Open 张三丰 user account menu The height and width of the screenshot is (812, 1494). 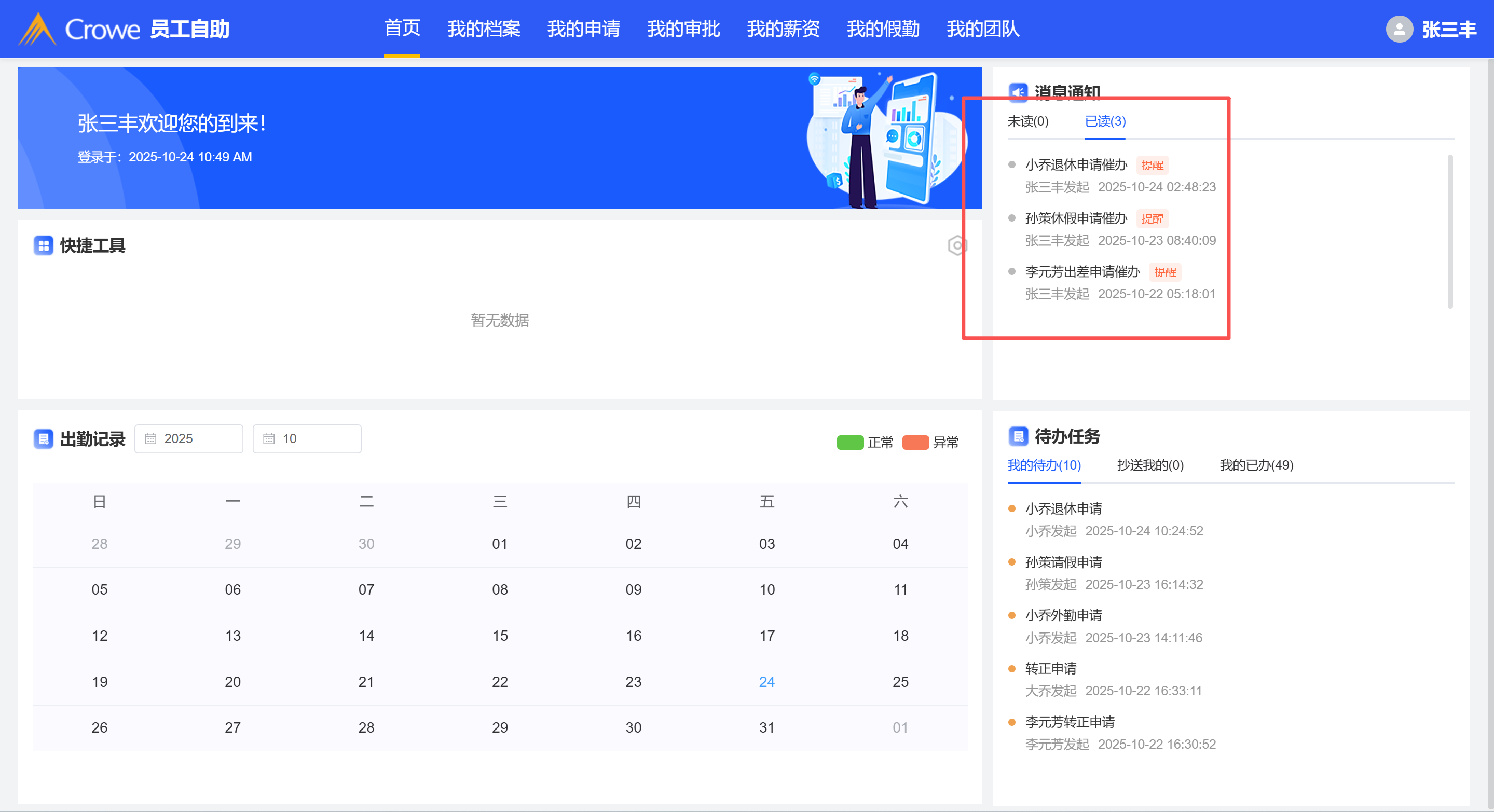1448,29
